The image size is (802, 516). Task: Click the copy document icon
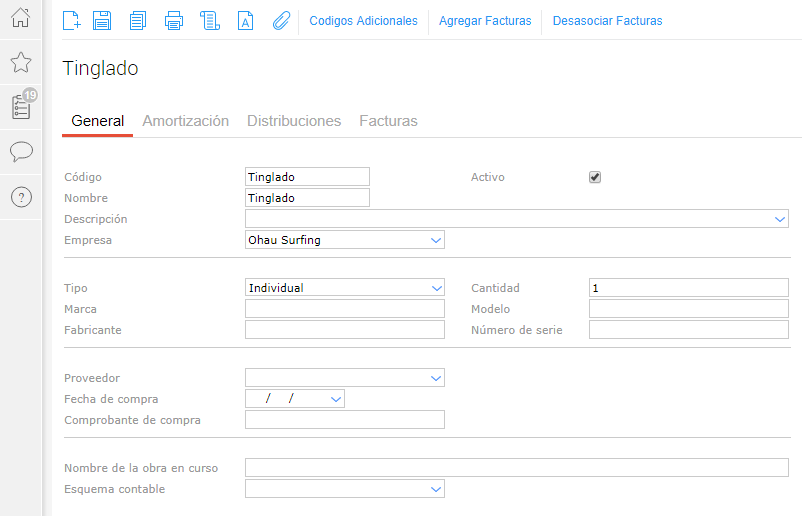(138, 20)
